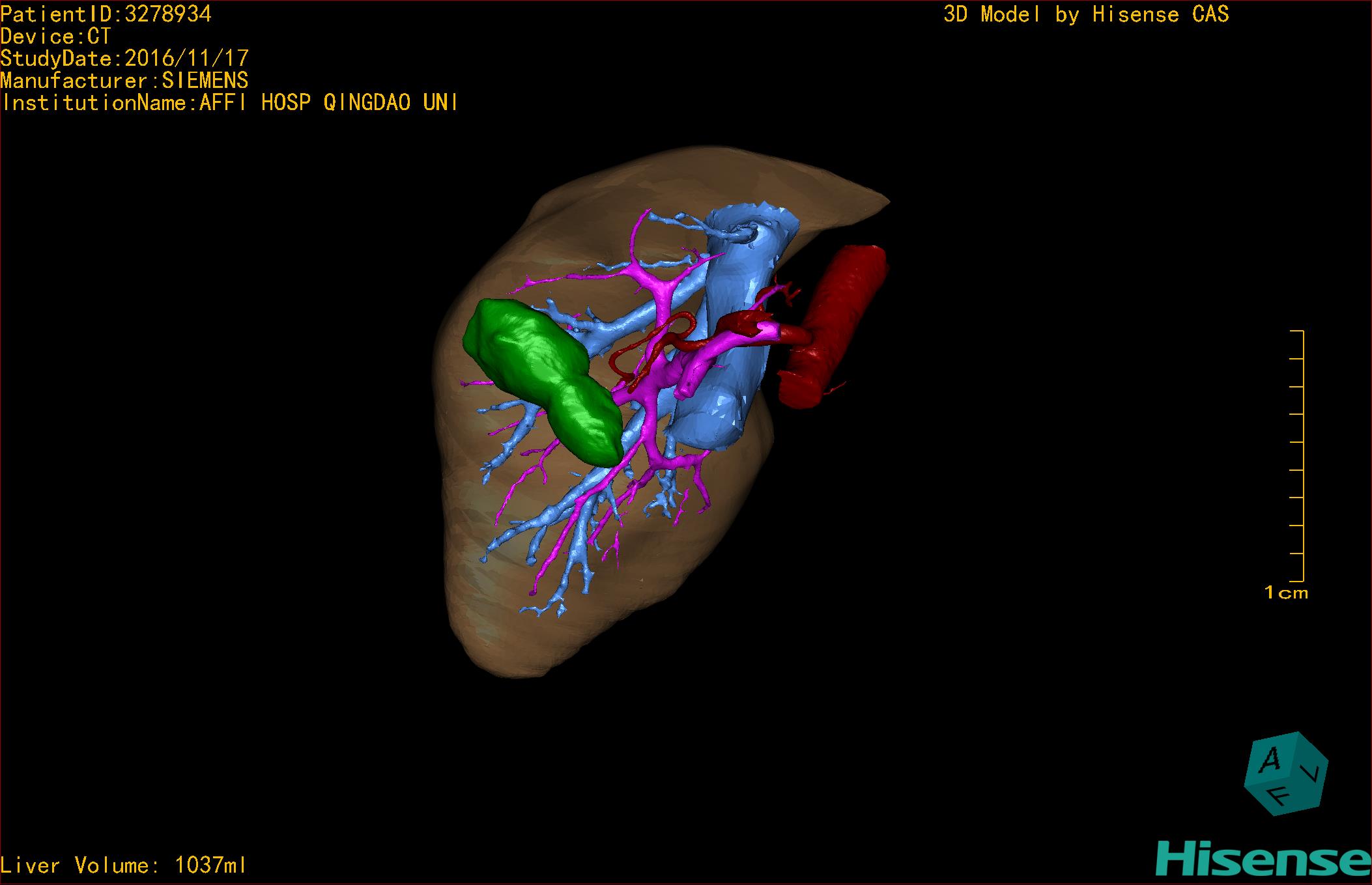Select the green tumor in the model
The height and width of the screenshot is (885, 1372).
[x=541, y=371]
